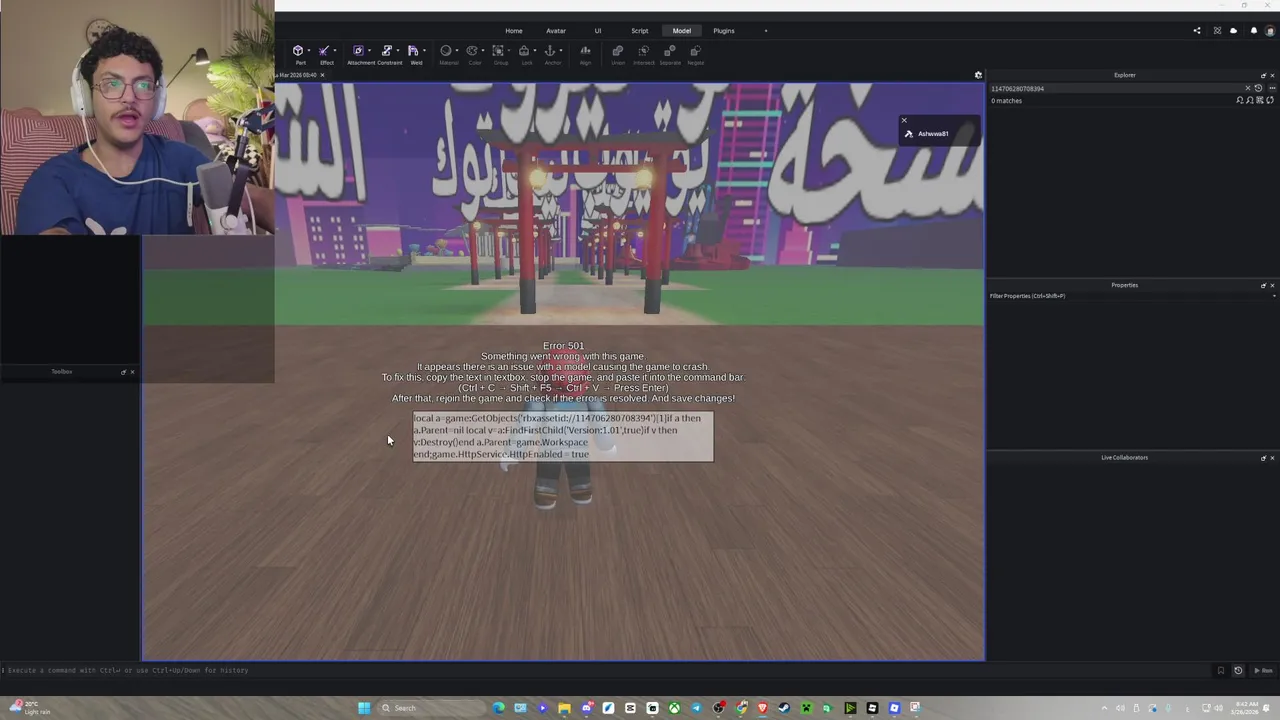Screen dimensions: 1280x720
Task: Clear the Explorer search field
Action: coord(1248,88)
